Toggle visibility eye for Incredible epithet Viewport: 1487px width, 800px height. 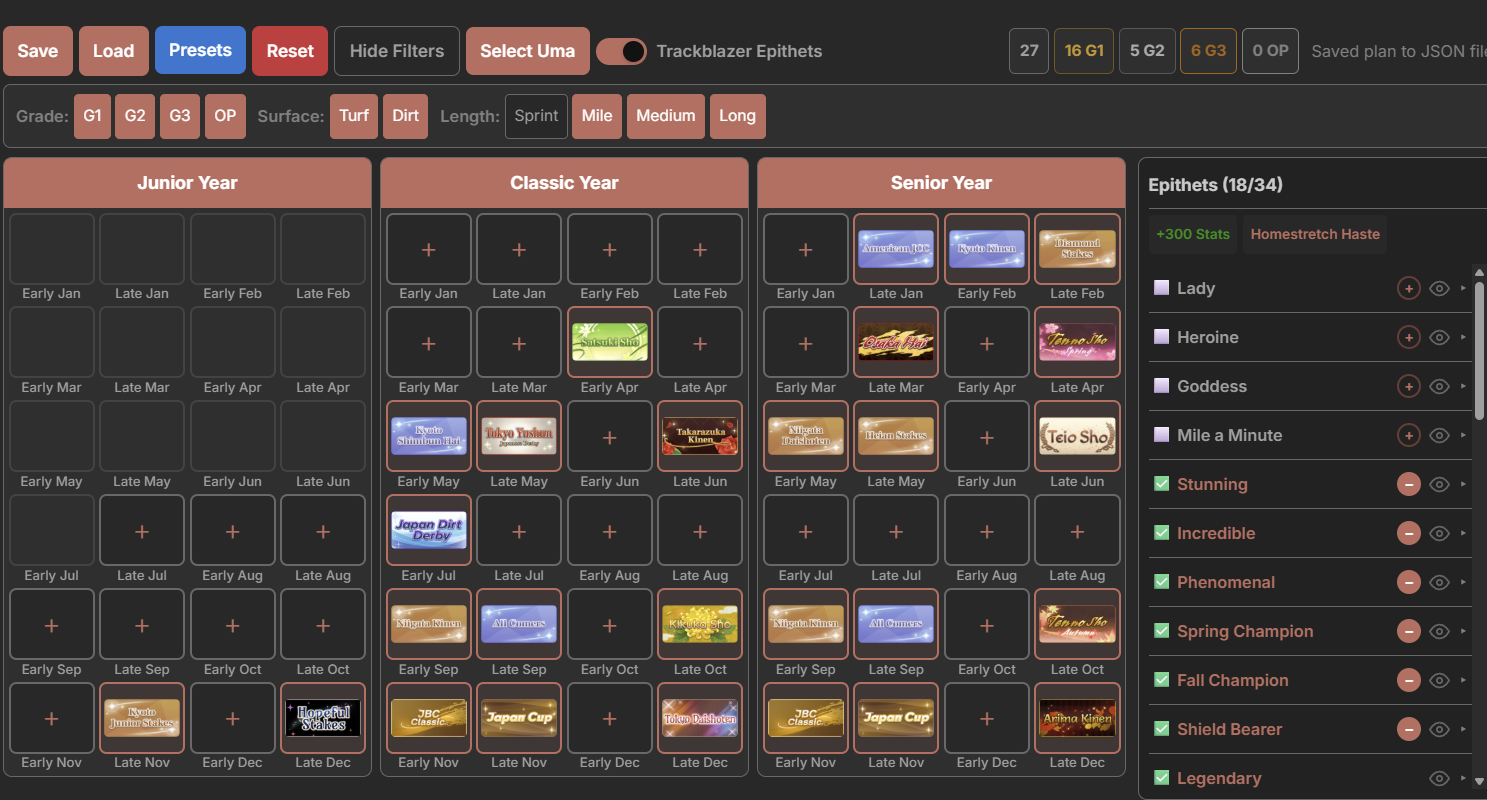1439,534
